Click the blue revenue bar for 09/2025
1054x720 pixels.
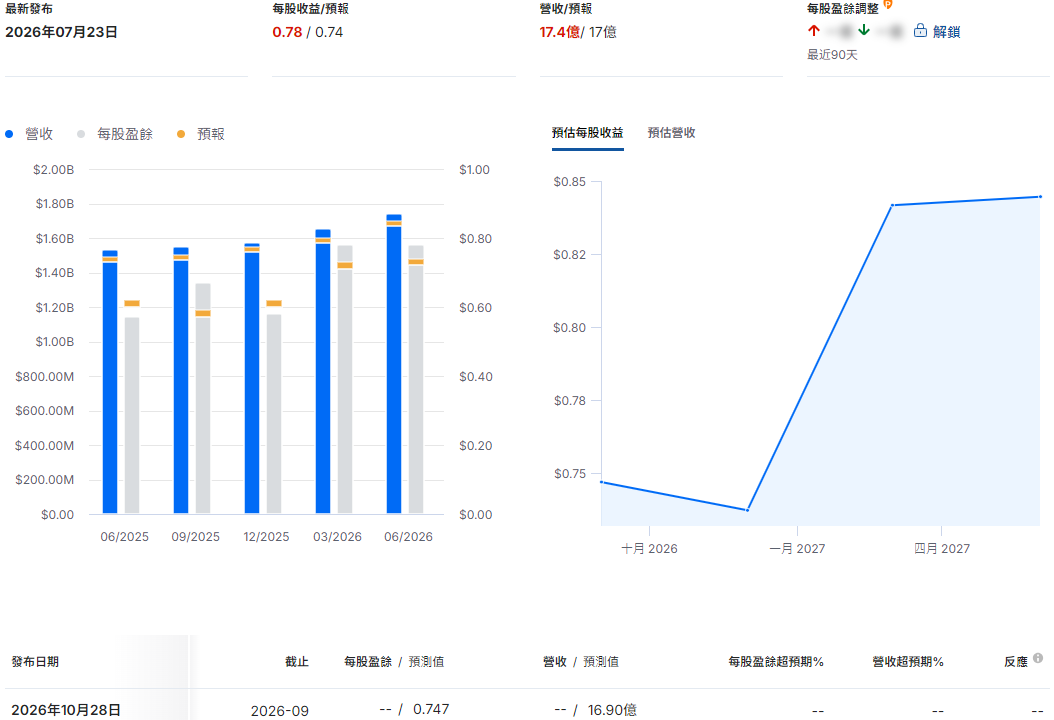(181, 381)
